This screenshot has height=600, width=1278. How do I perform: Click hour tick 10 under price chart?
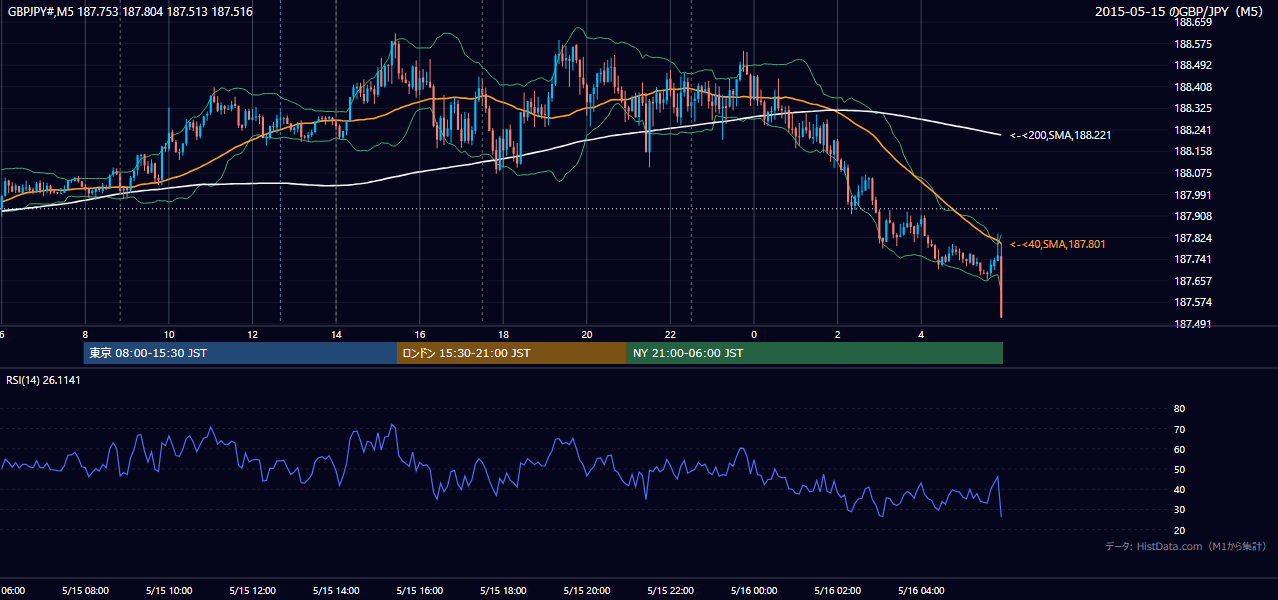point(169,335)
